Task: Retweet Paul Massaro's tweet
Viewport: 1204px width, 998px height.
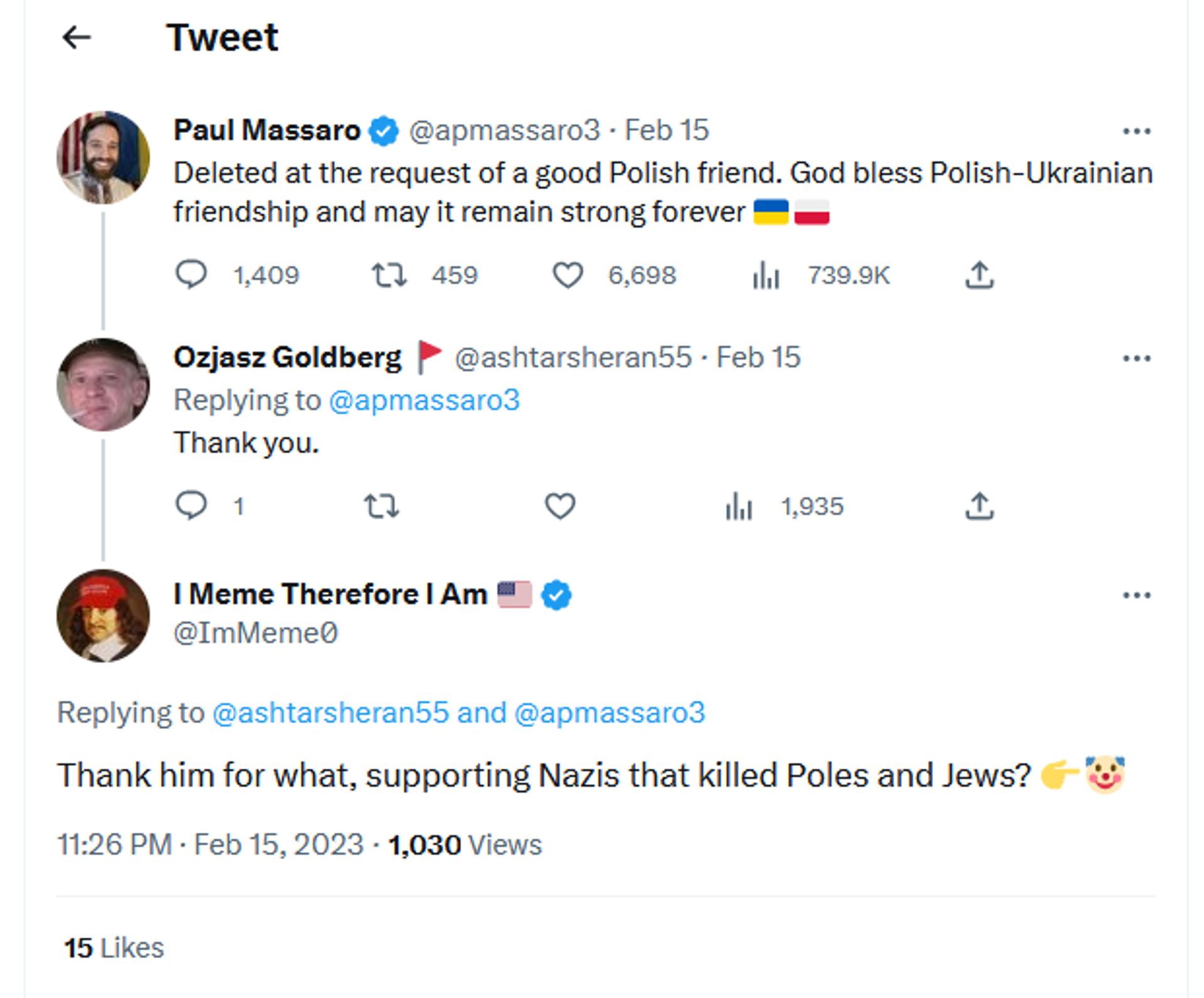Action: click(389, 275)
